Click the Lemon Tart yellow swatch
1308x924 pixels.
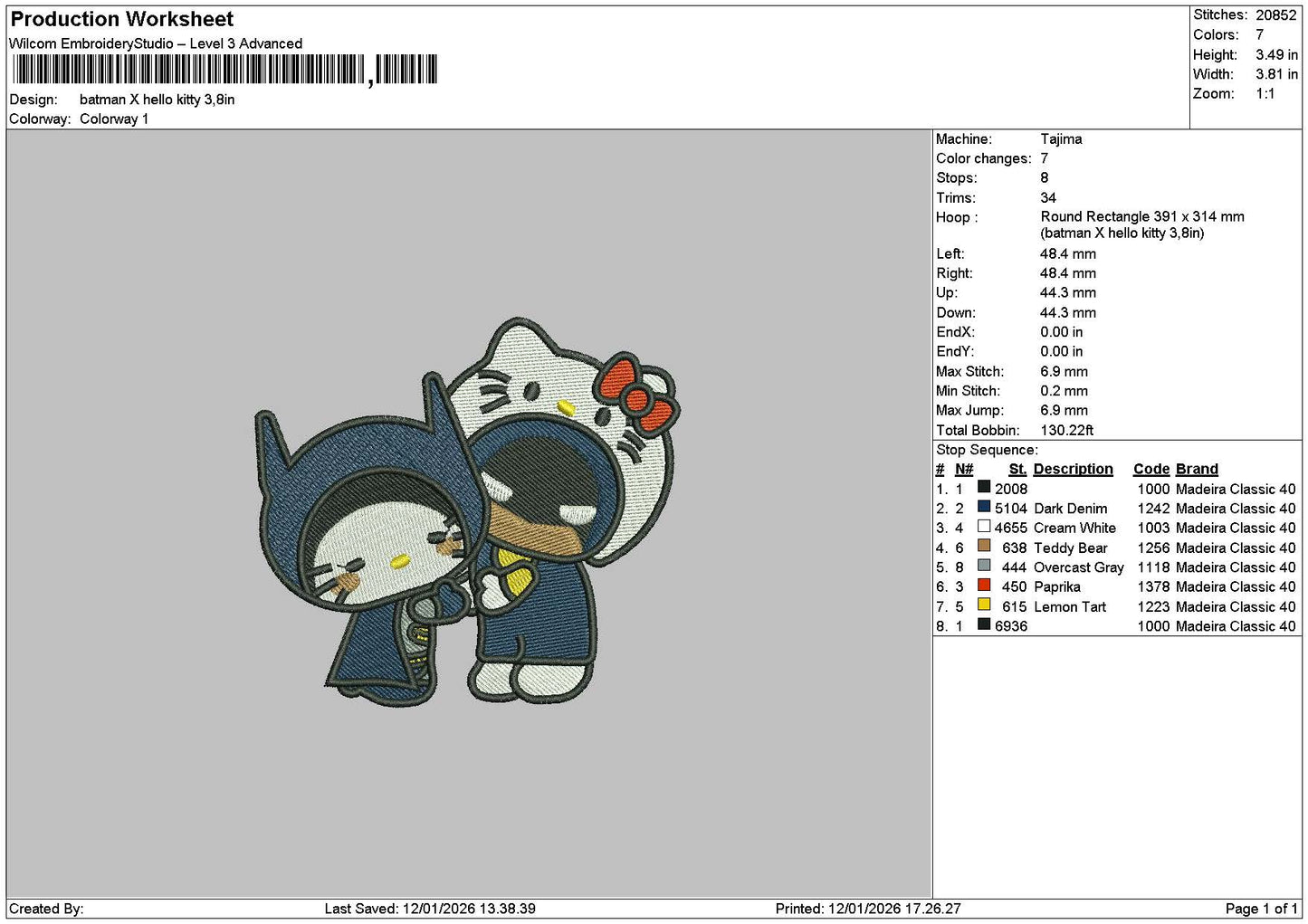984,605
